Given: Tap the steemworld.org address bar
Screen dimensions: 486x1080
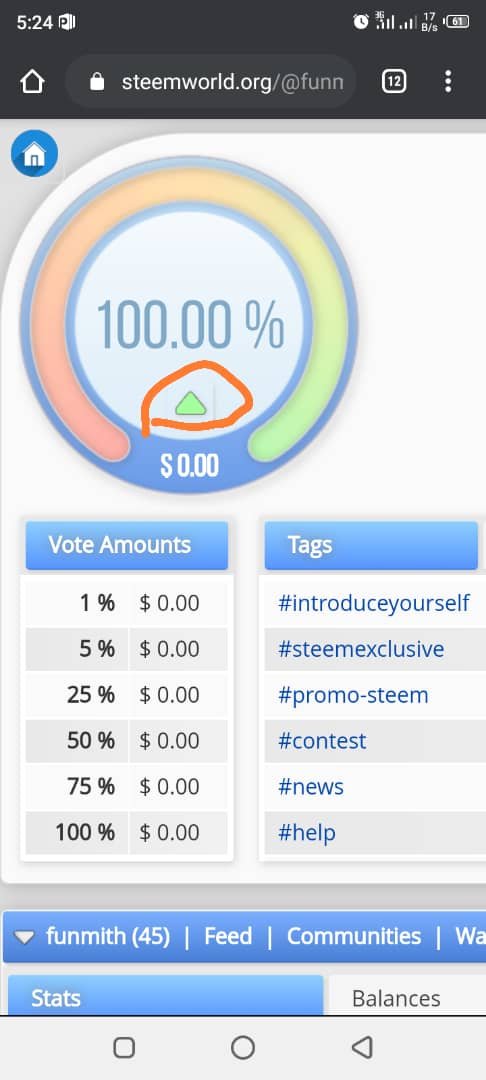Looking at the screenshot, I should point(211,82).
